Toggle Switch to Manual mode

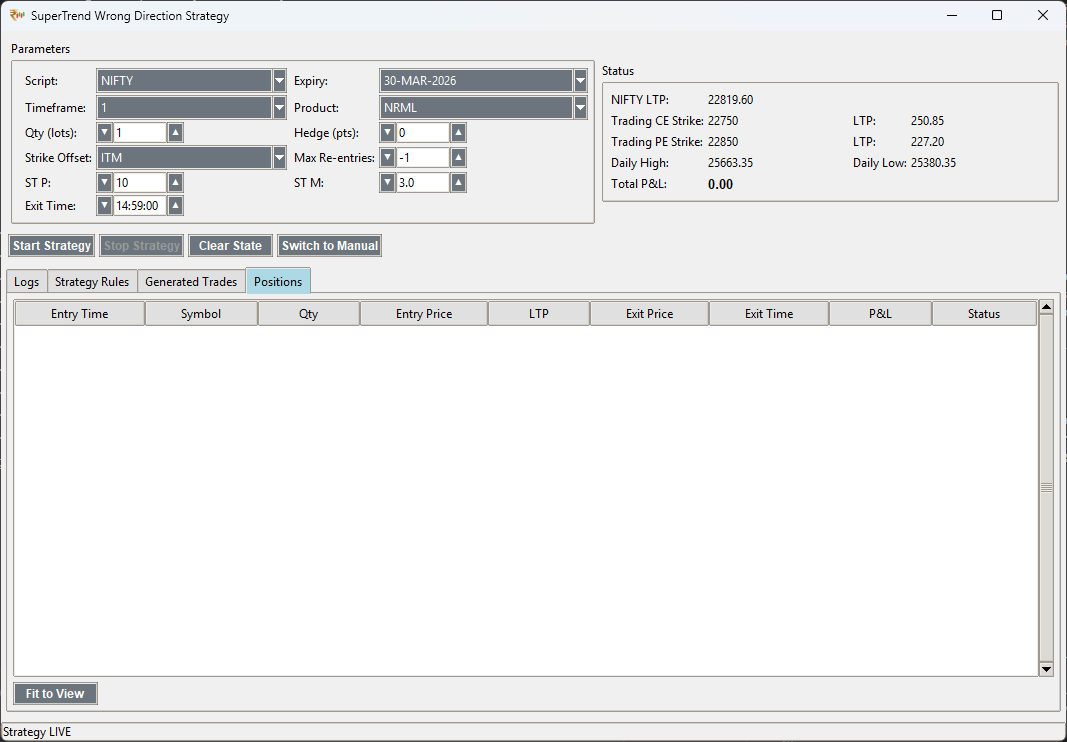[329, 246]
